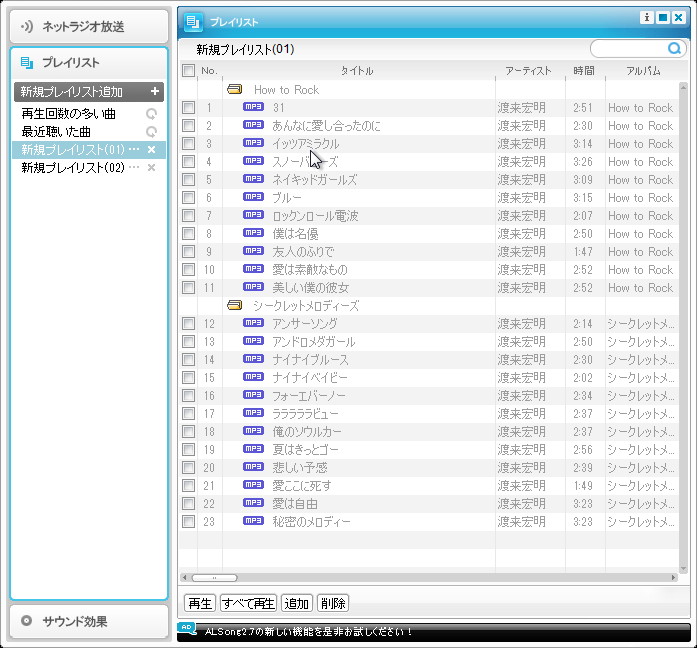The image size is (697, 648).
Task: Click the 削除 button
Action: point(333,603)
